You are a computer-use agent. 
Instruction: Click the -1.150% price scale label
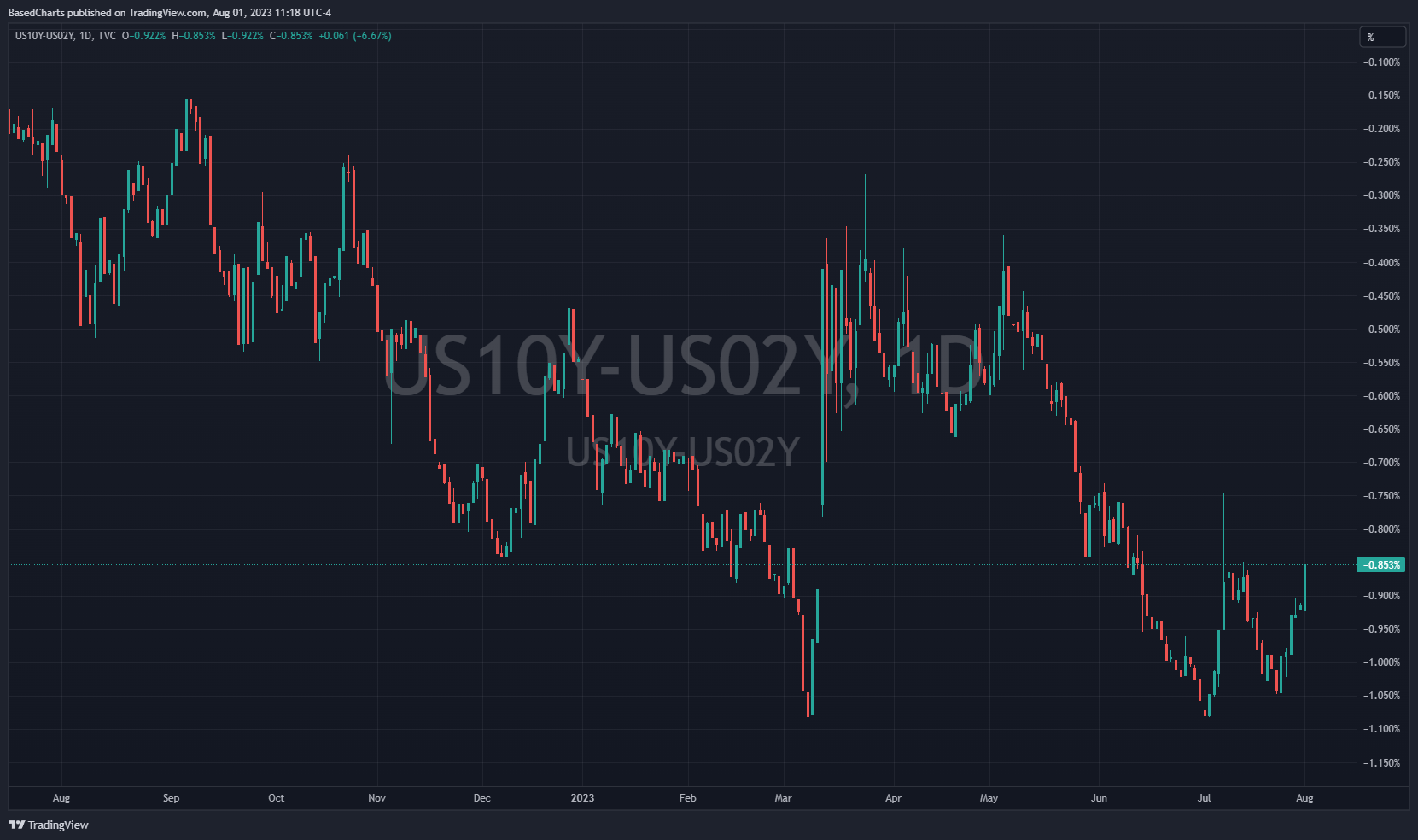click(1380, 763)
